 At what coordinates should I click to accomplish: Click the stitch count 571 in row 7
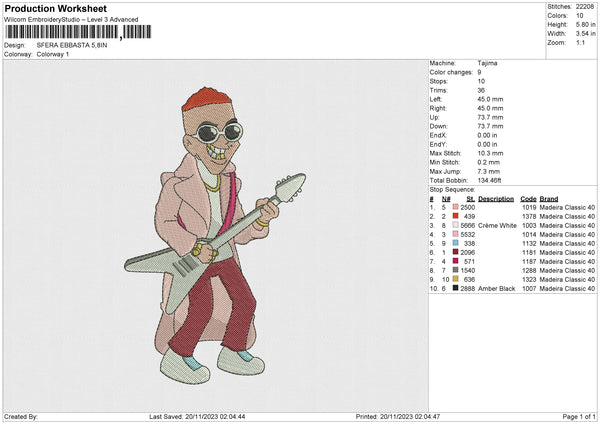coord(470,261)
